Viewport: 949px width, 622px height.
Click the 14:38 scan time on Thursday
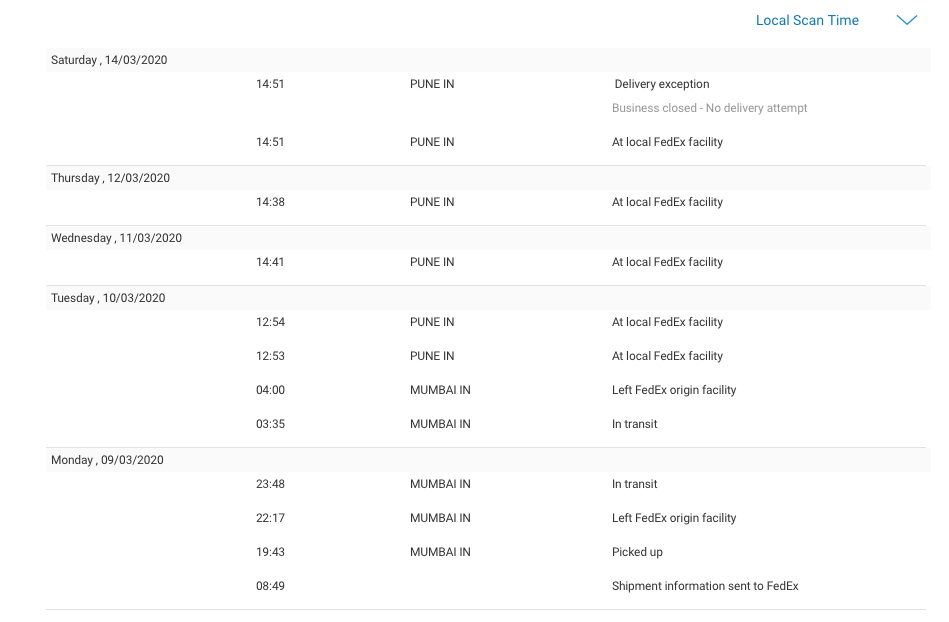pos(270,202)
